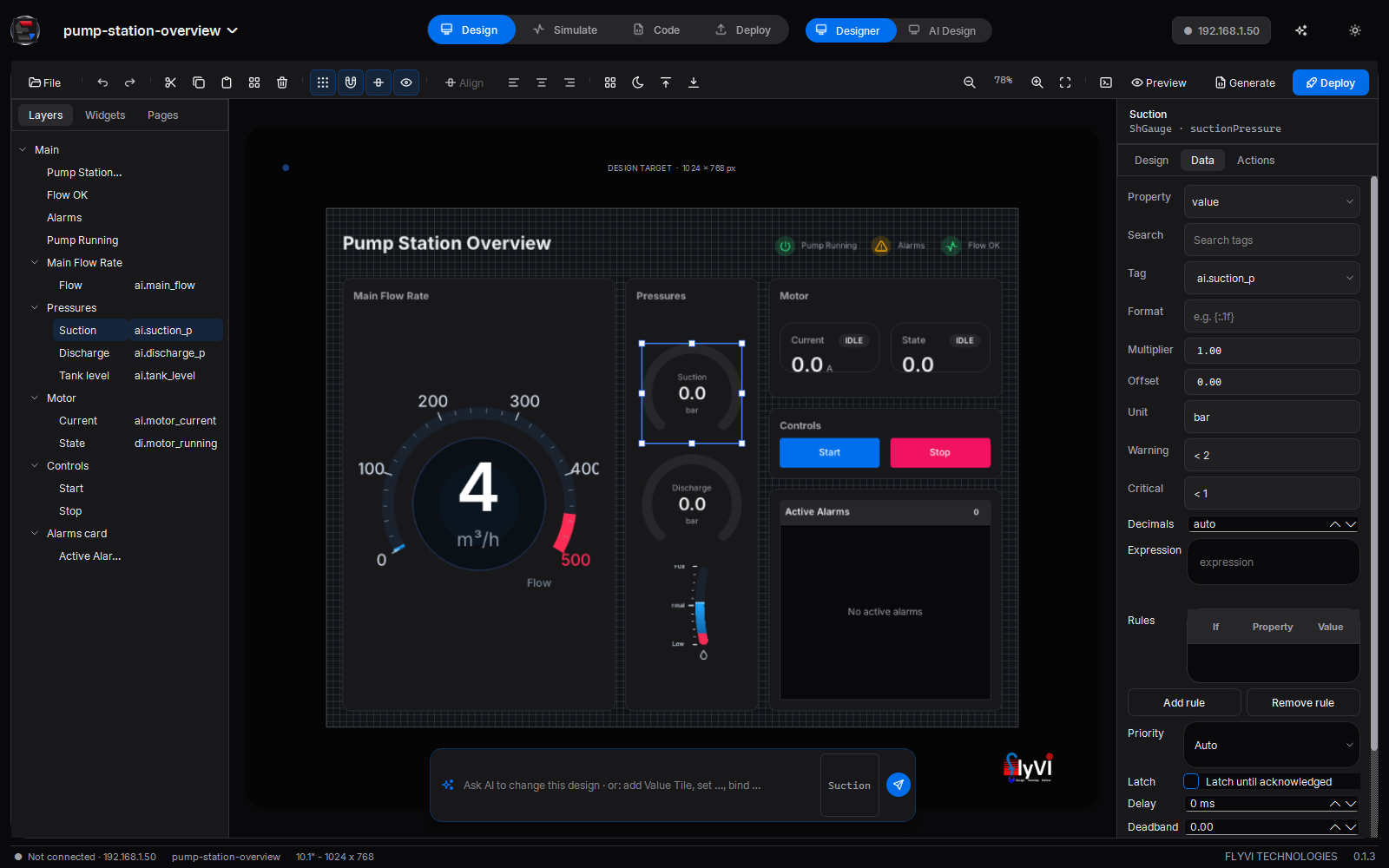Delete selection with trash icon
The height and width of the screenshot is (868, 1389).
pyautogui.click(x=282, y=82)
